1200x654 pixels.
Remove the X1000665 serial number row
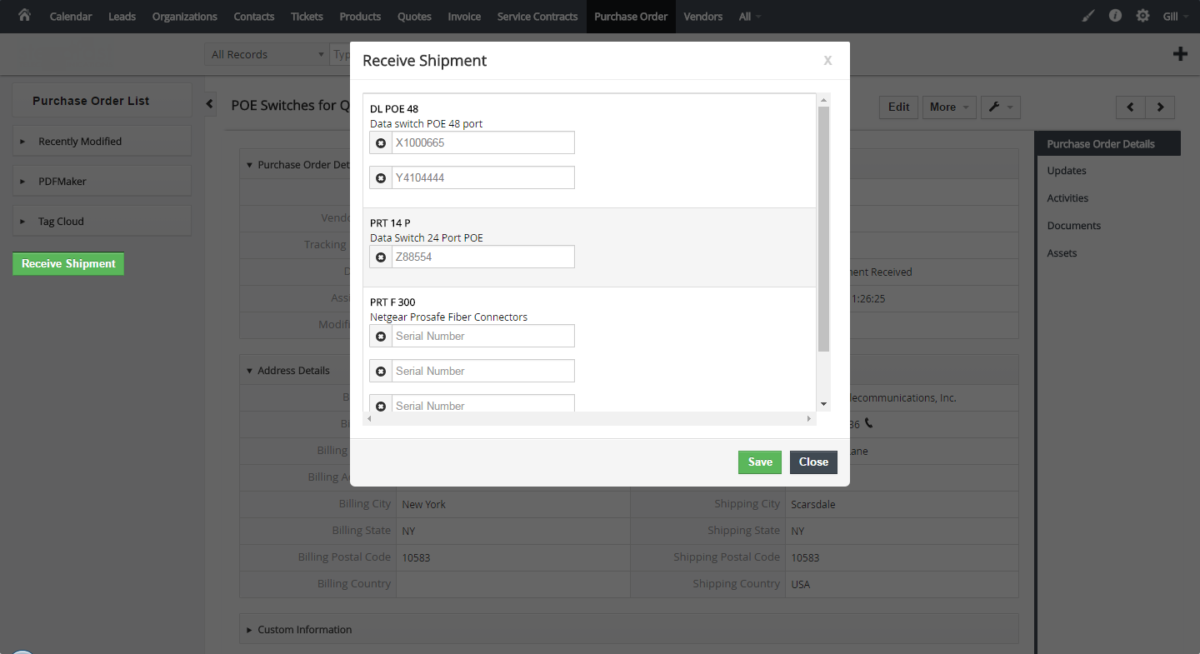pos(381,143)
